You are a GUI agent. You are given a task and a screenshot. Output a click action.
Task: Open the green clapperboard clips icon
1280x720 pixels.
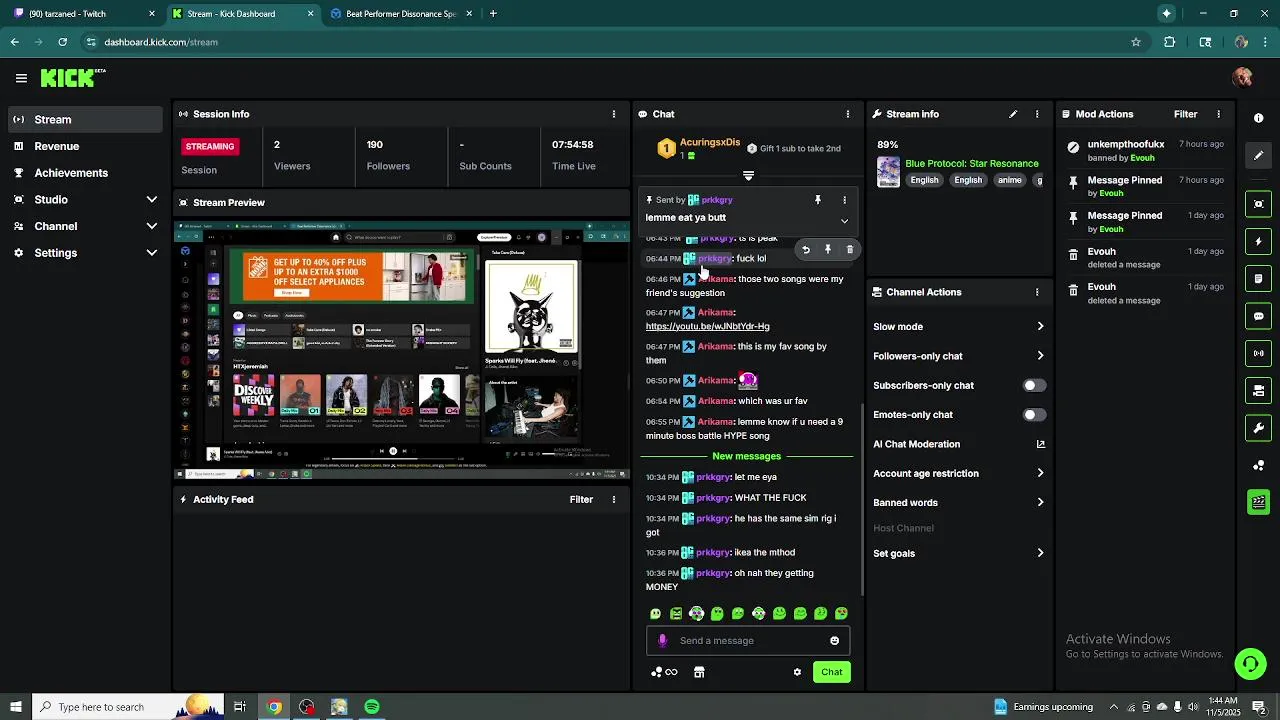click(x=1258, y=502)
